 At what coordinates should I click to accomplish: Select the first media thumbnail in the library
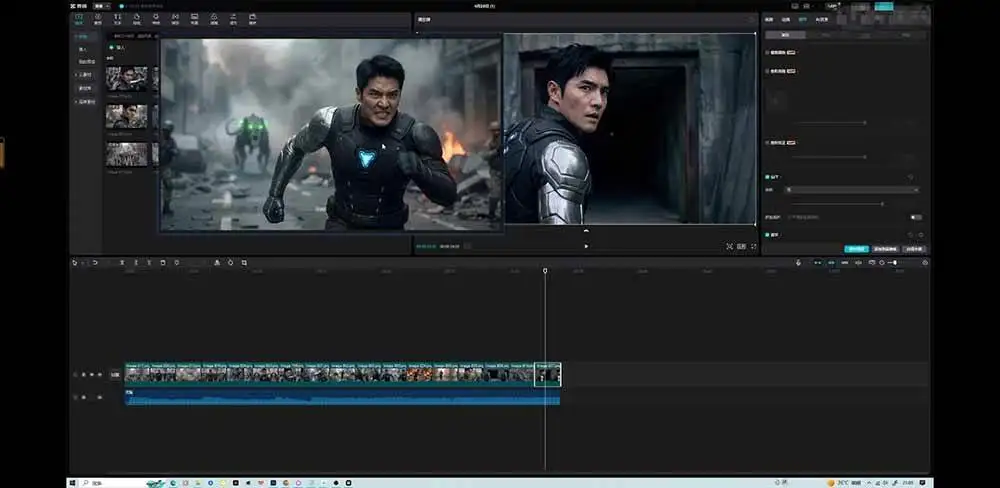pos(126,79)
